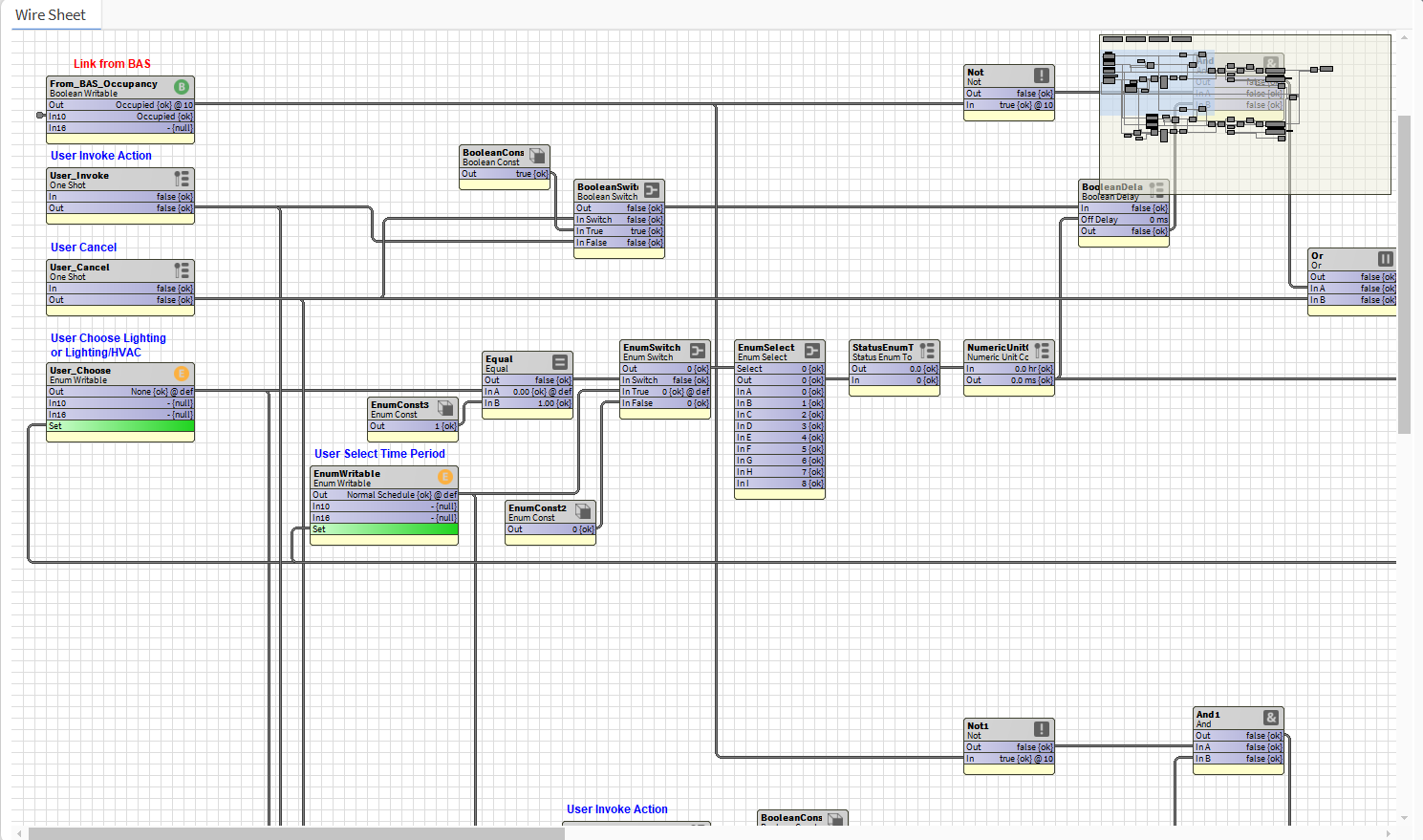Click the Not1 block exclamation icon

[x=1042, y=729]
